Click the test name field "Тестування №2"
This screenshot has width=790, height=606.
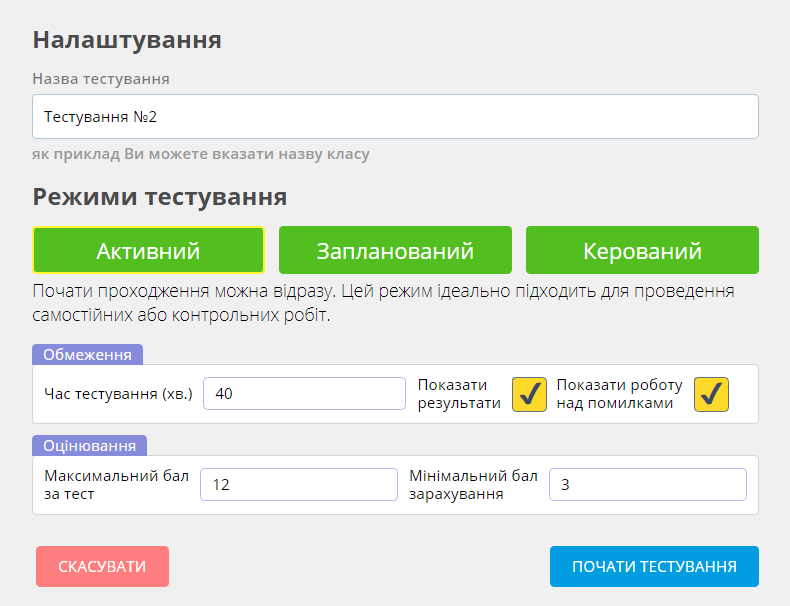(x=395, y=117)
